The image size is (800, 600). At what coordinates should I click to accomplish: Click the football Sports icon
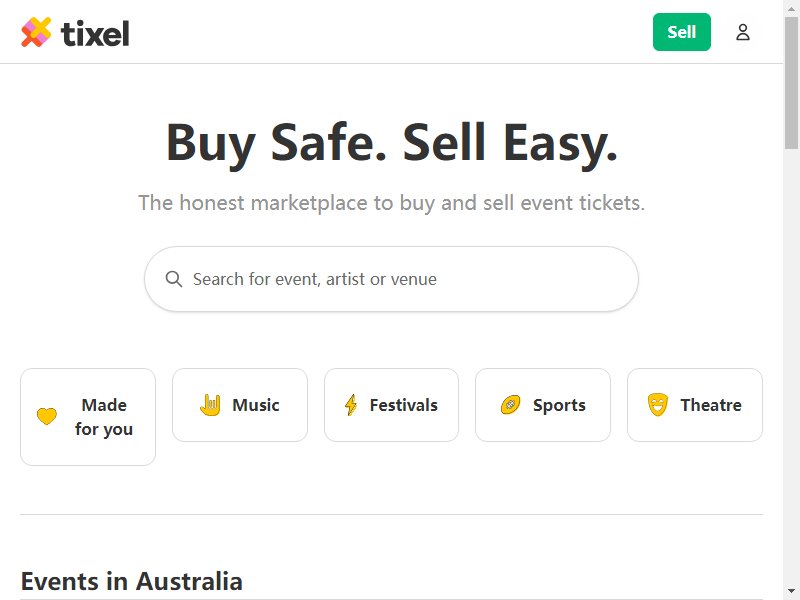pos(510,405)
